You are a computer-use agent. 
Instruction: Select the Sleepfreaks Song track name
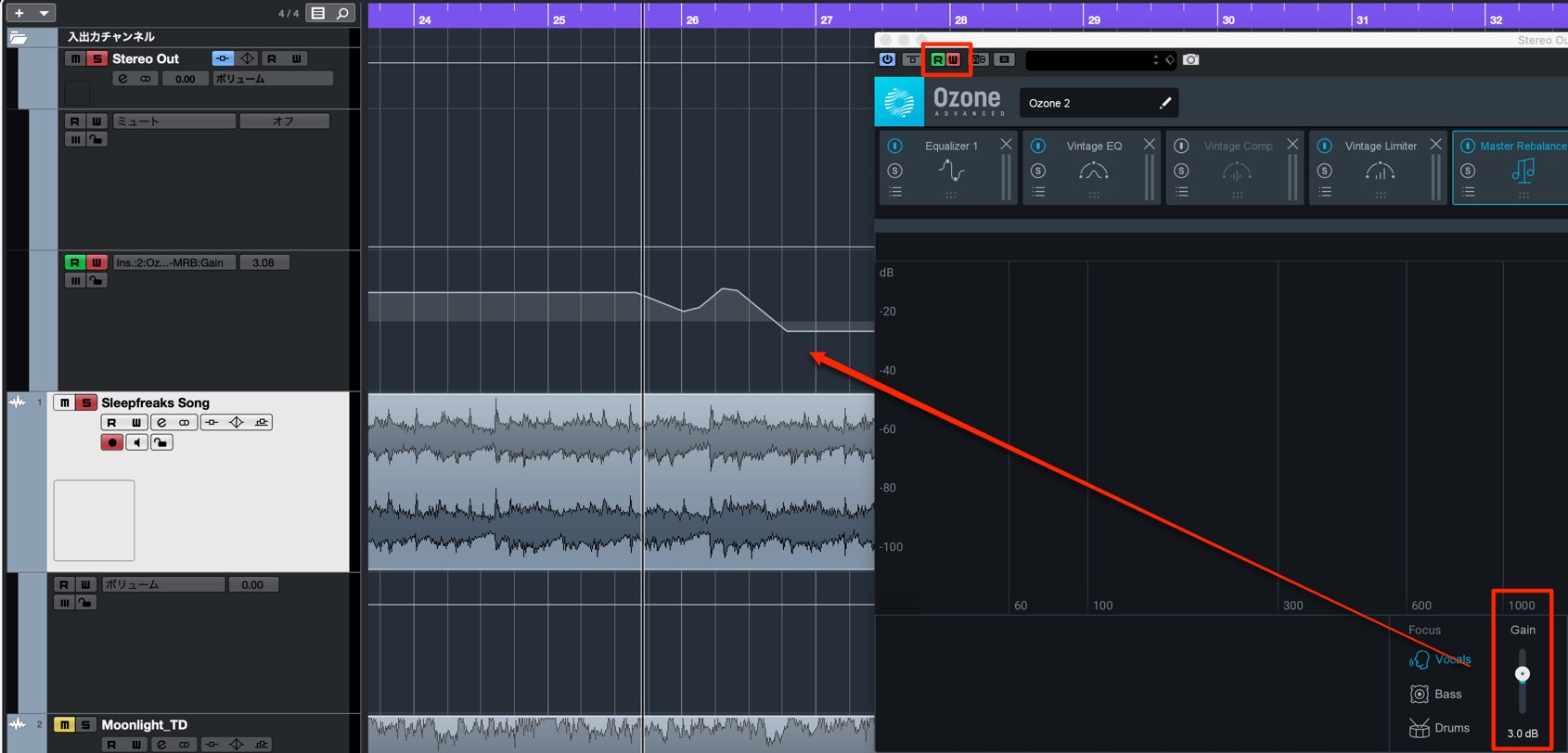pyautogui.click(x=155, y=402)
